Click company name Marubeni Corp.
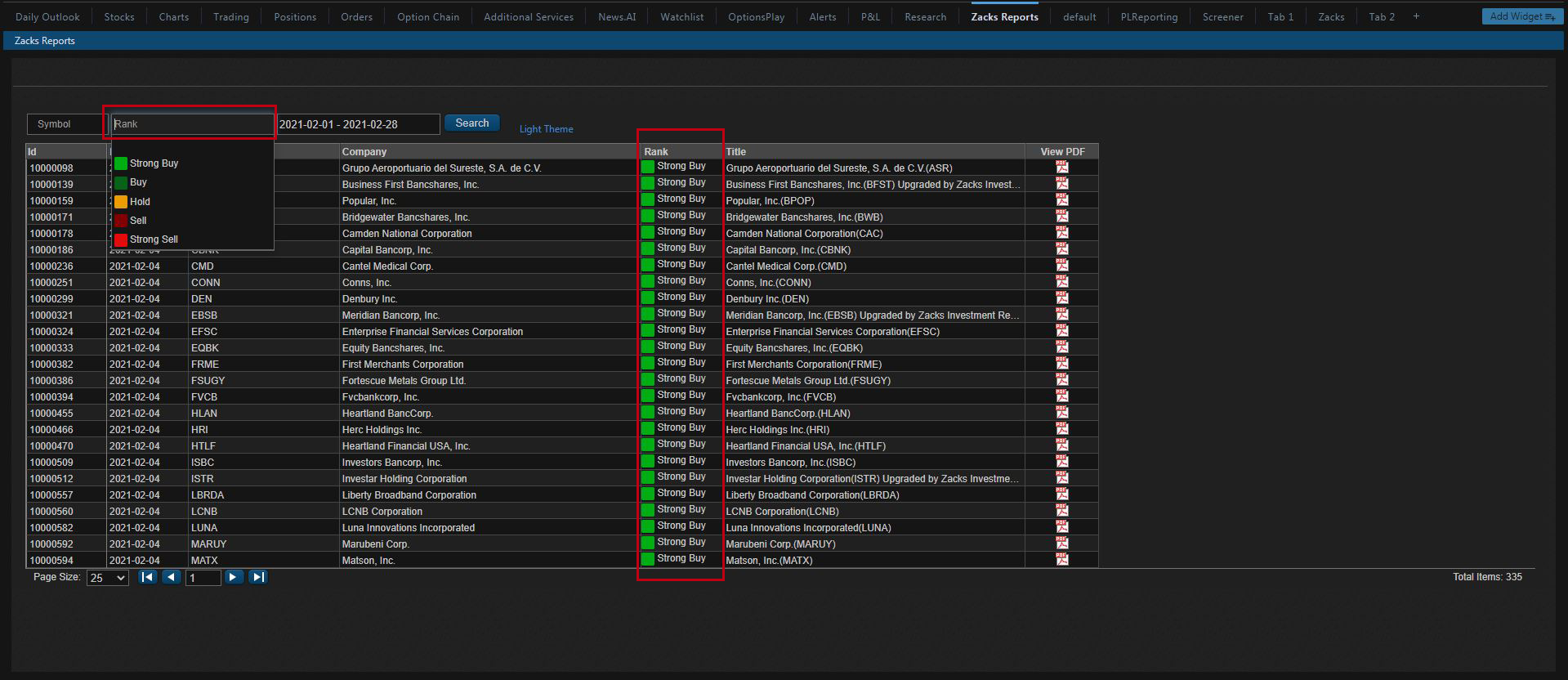The width and height of the screenshot is (1568, 680). [375, 544]
